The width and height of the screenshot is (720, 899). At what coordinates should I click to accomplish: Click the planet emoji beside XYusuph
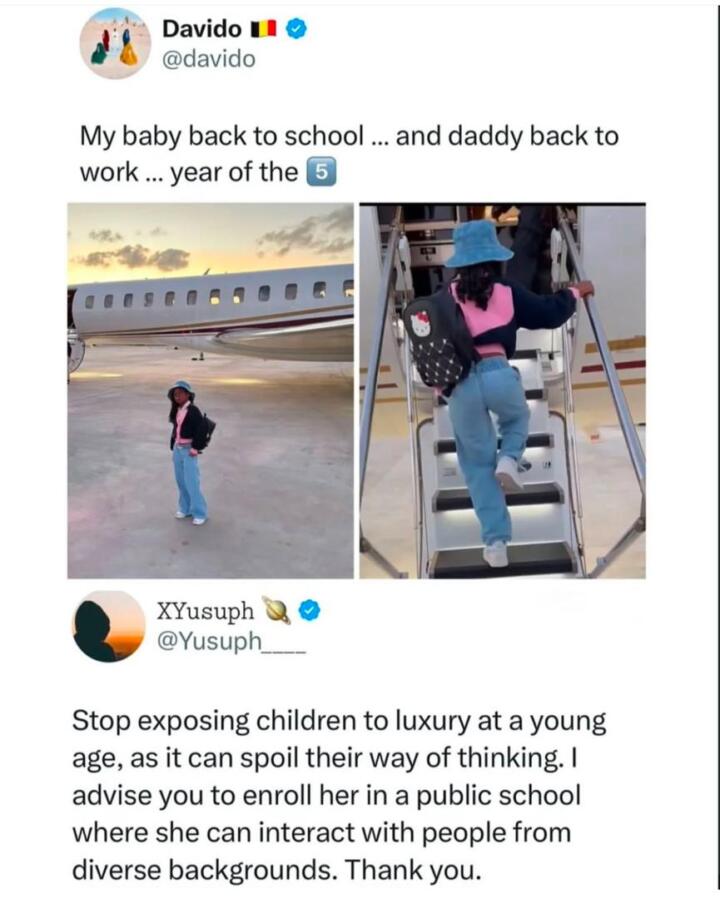pos(276,611)
